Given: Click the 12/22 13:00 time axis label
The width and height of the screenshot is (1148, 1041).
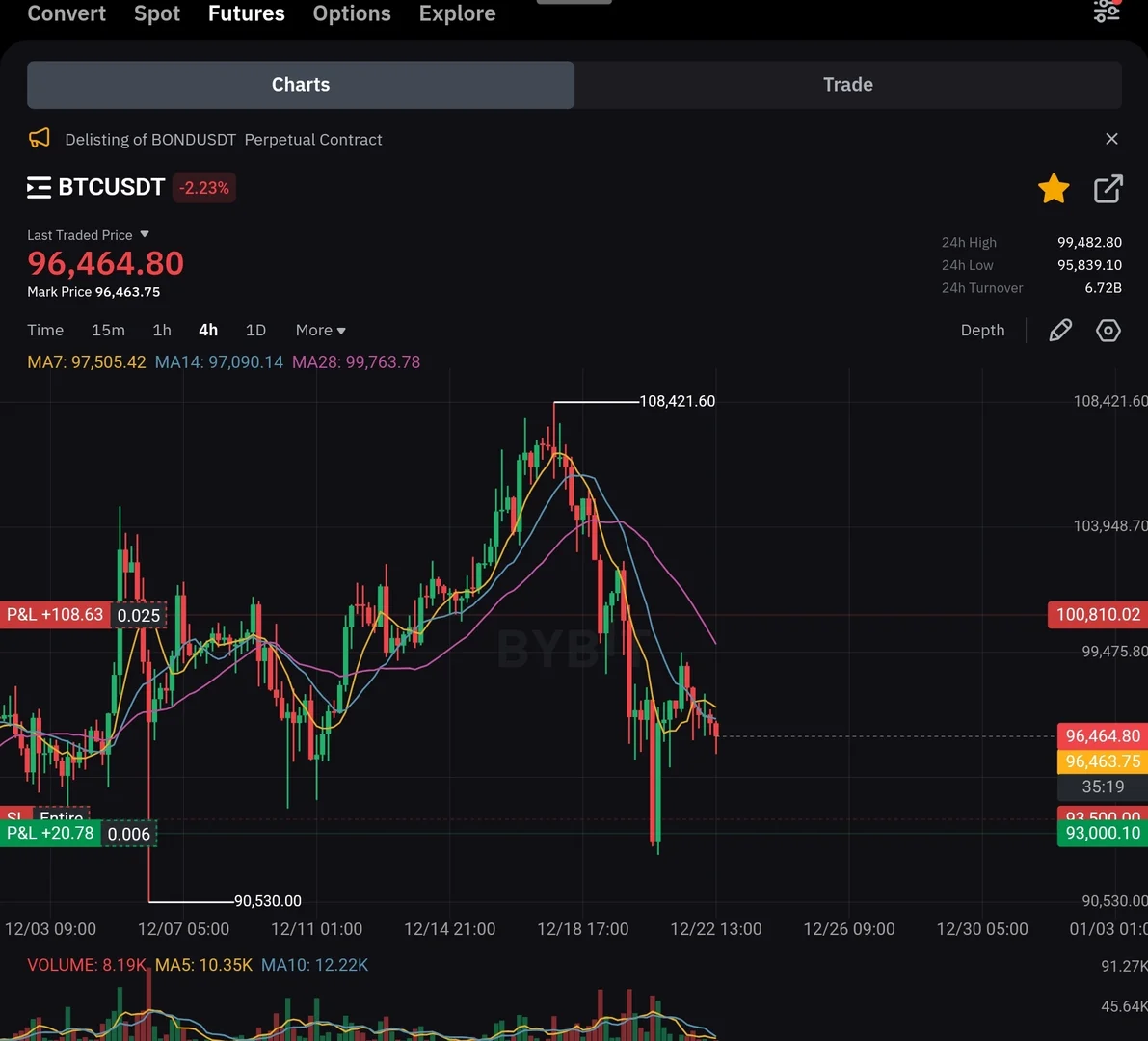Looking at the screenshot, I should (x=716, y=929).
